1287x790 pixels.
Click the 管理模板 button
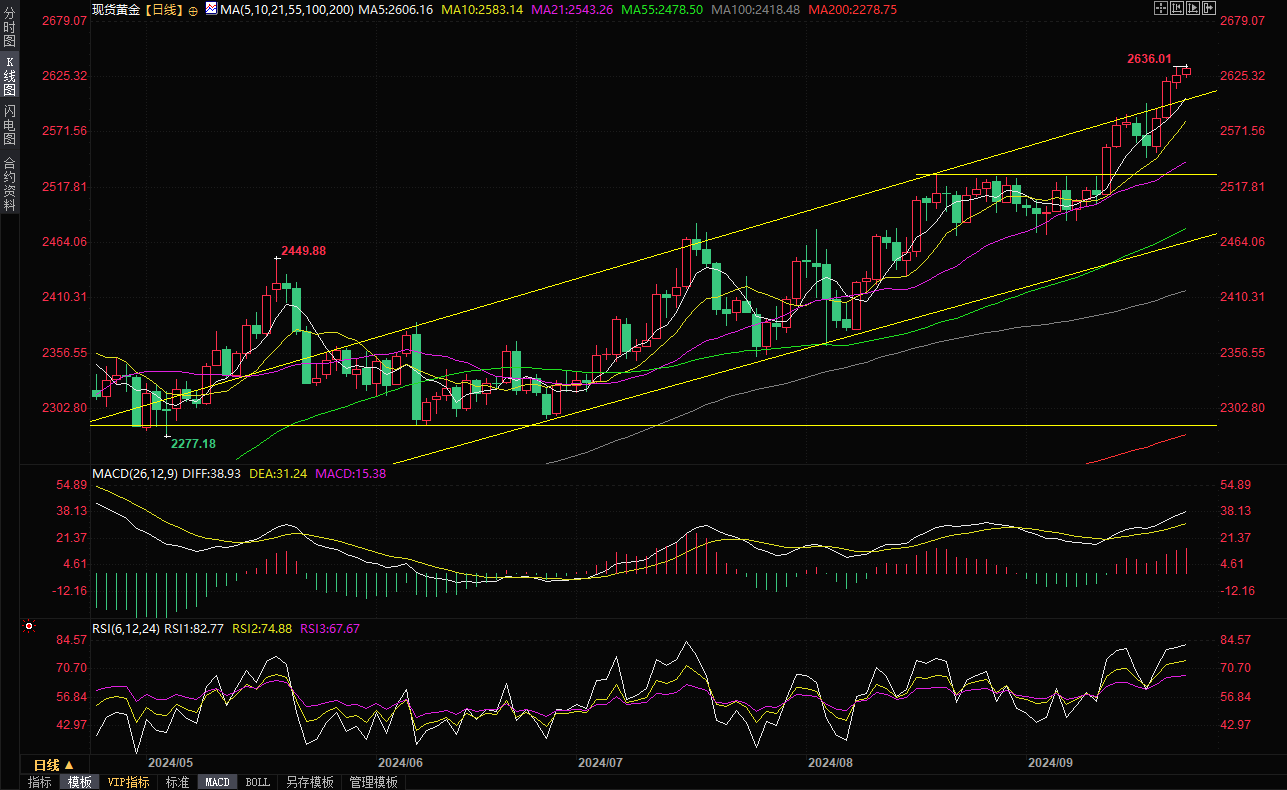[x=373, y=782]
